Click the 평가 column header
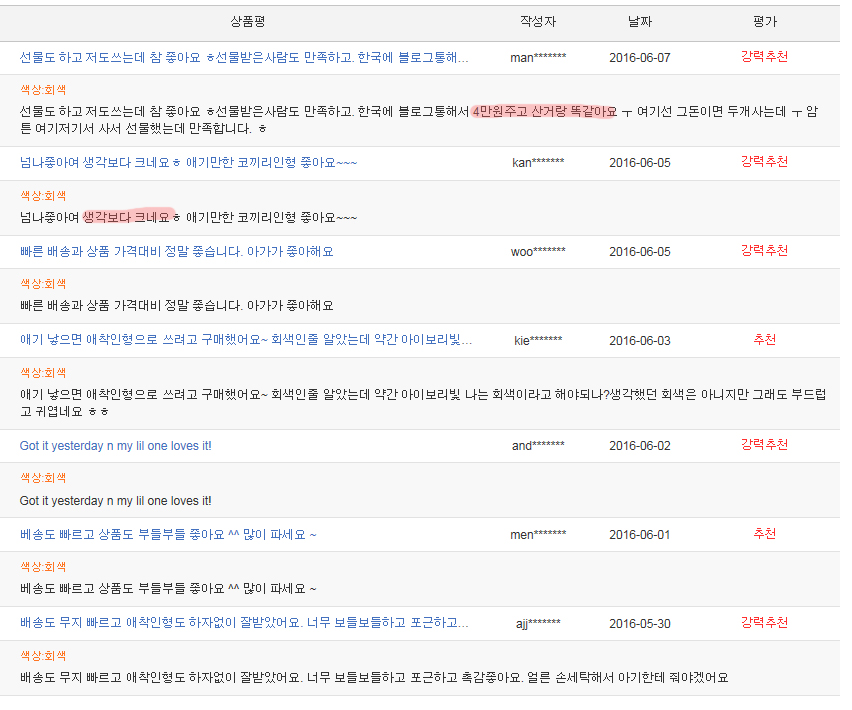Image resolution: width=852 pixels, height=710 pixels. pos(764,21)
